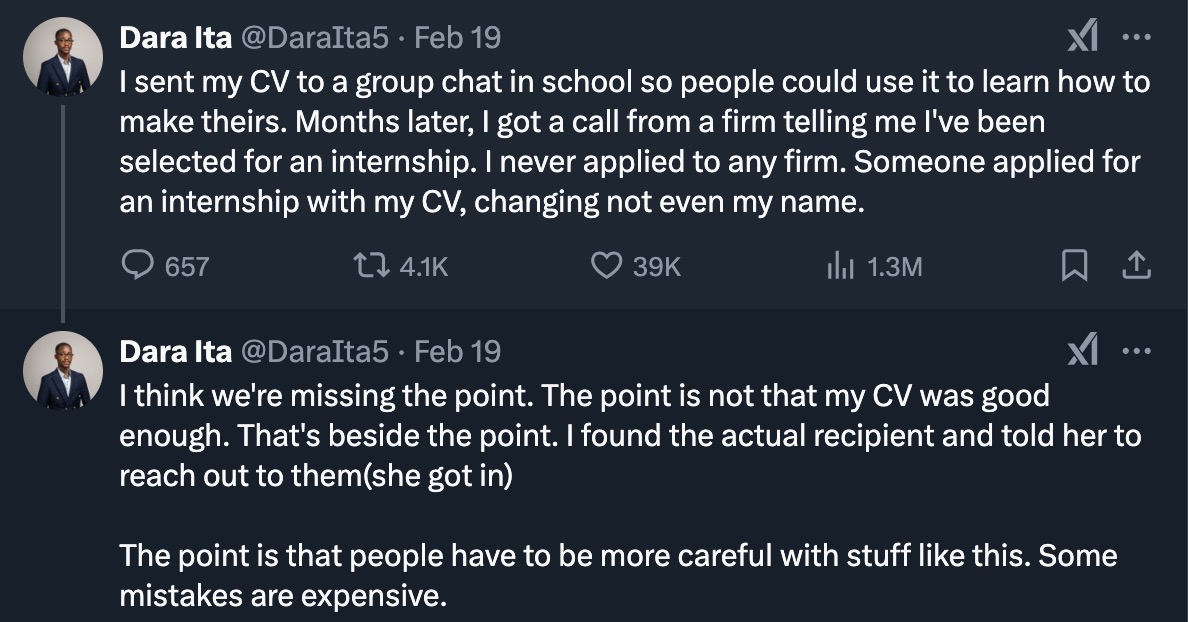Open profile photo beside the 'missing the point' tweet
The image size is (1188, 622).
pyautogui.click(x=63, y=370)
